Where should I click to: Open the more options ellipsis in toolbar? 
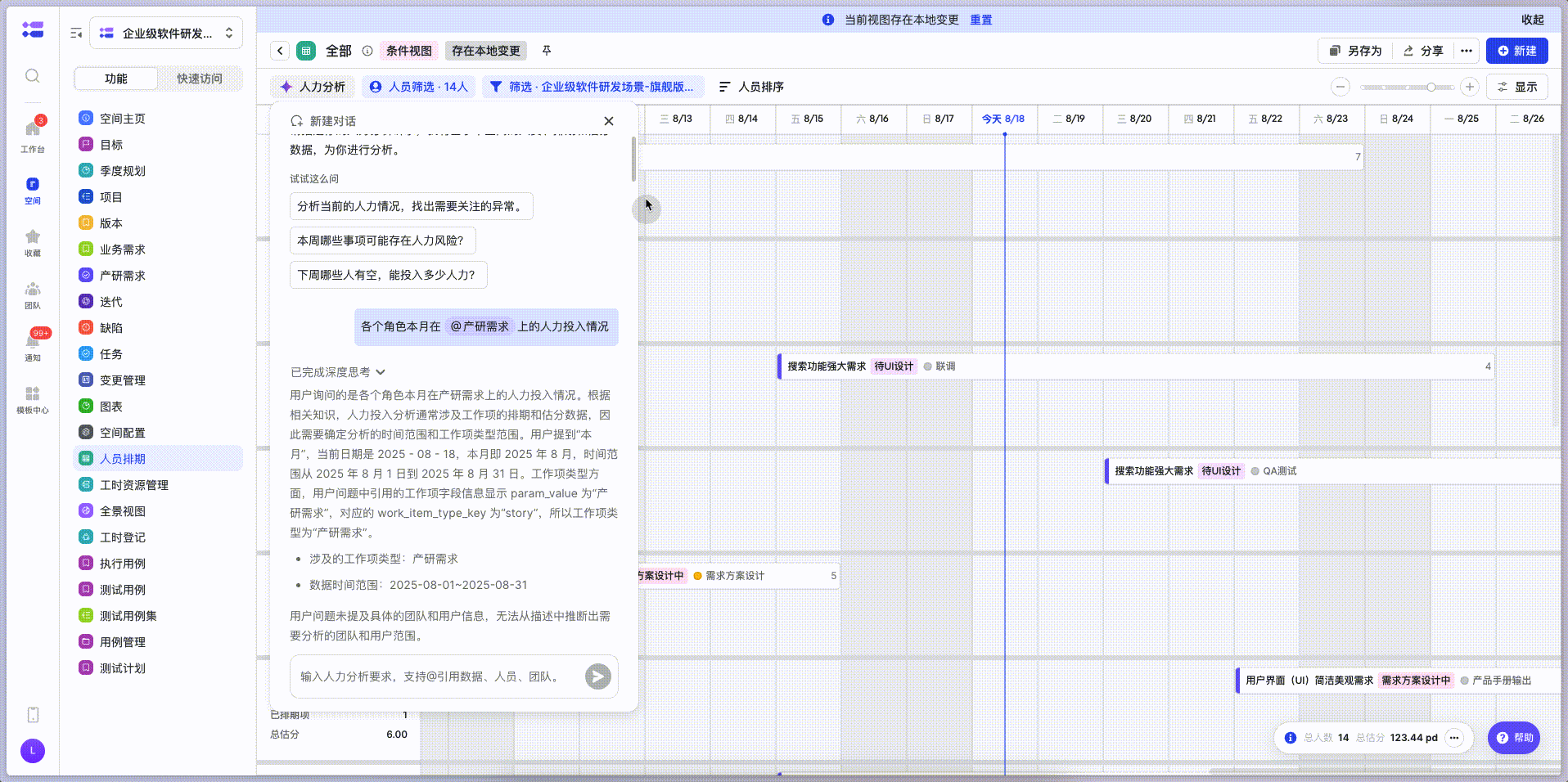click(1467, 51)
